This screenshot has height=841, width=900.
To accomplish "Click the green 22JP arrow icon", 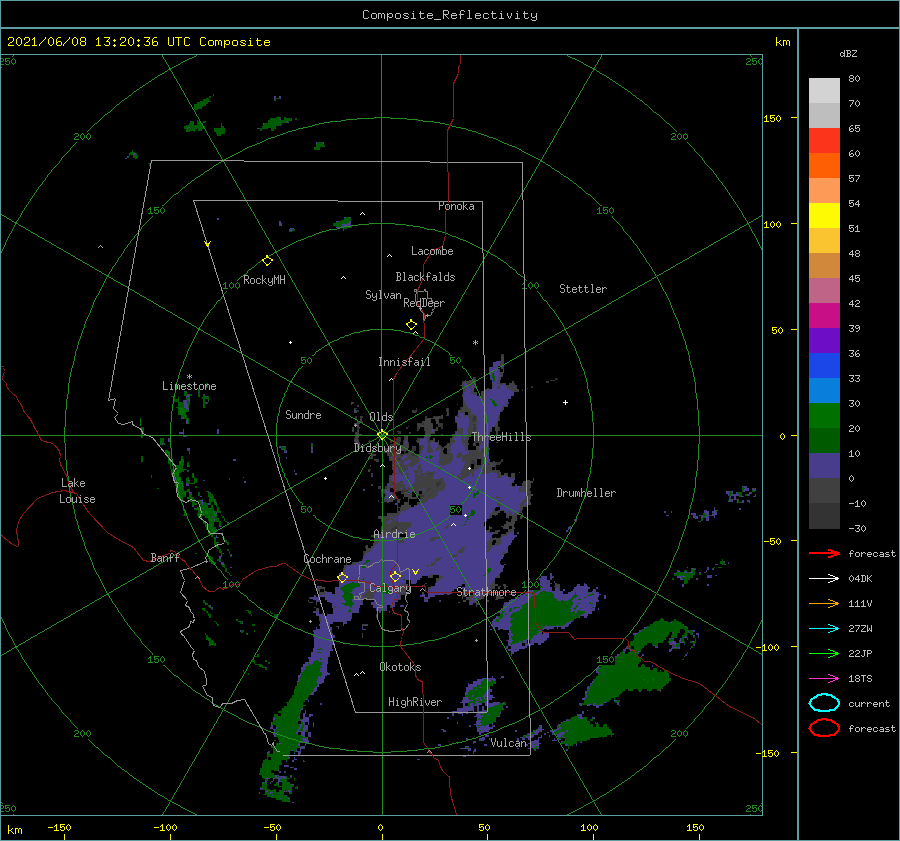I will (x=824, y=653).
